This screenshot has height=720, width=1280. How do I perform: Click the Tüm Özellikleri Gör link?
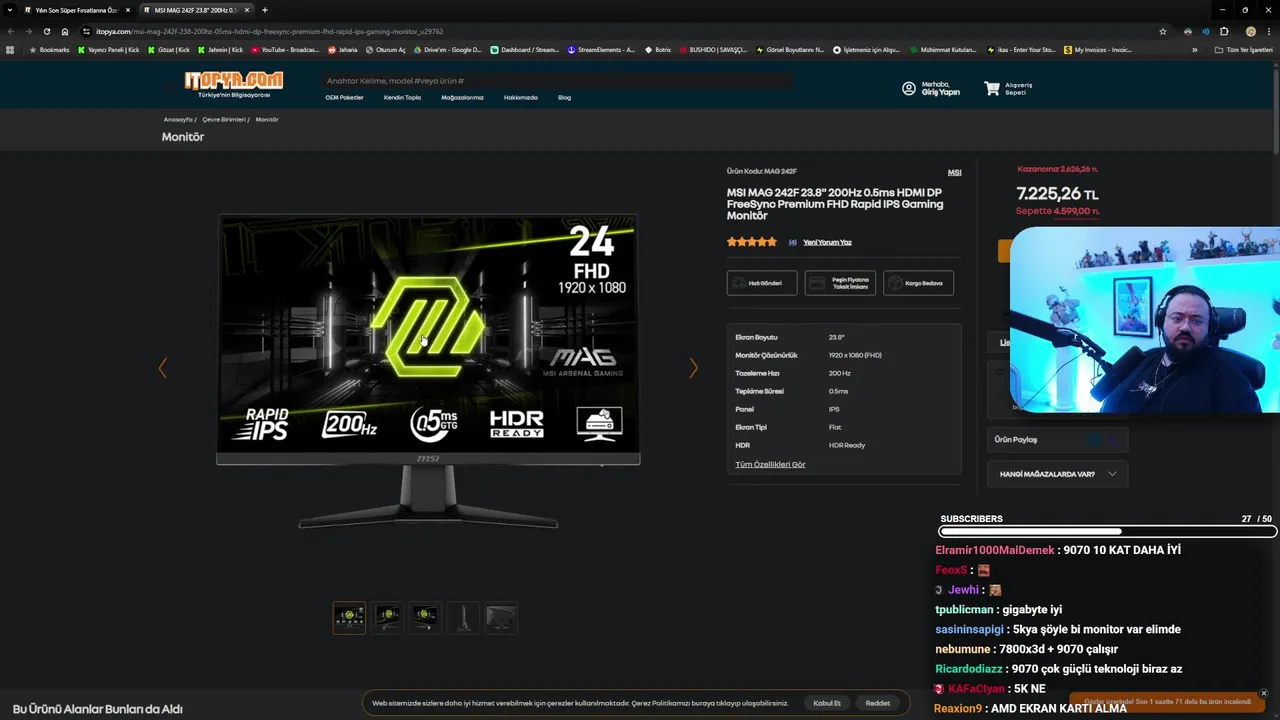(x=770, y=464)
